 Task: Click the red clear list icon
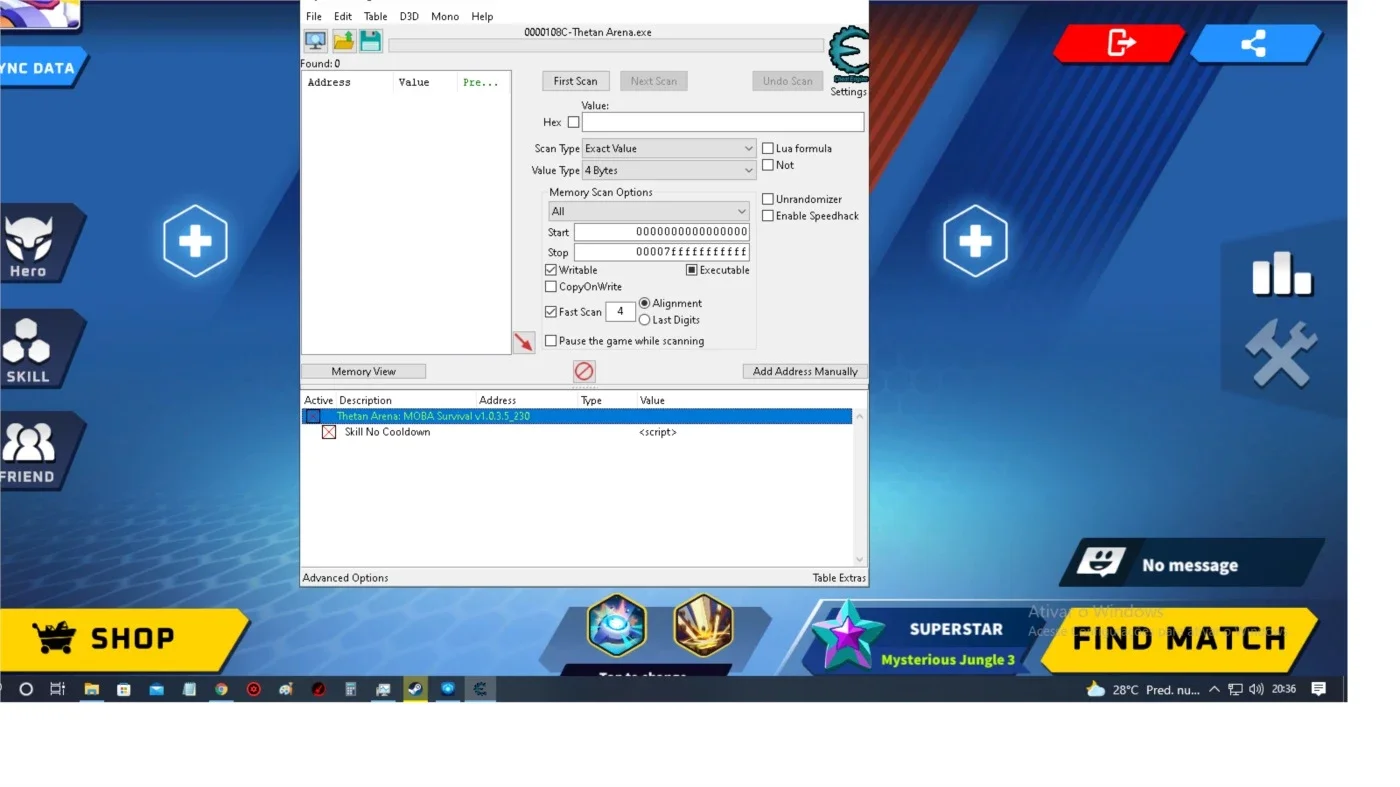(x=584, y=371)
